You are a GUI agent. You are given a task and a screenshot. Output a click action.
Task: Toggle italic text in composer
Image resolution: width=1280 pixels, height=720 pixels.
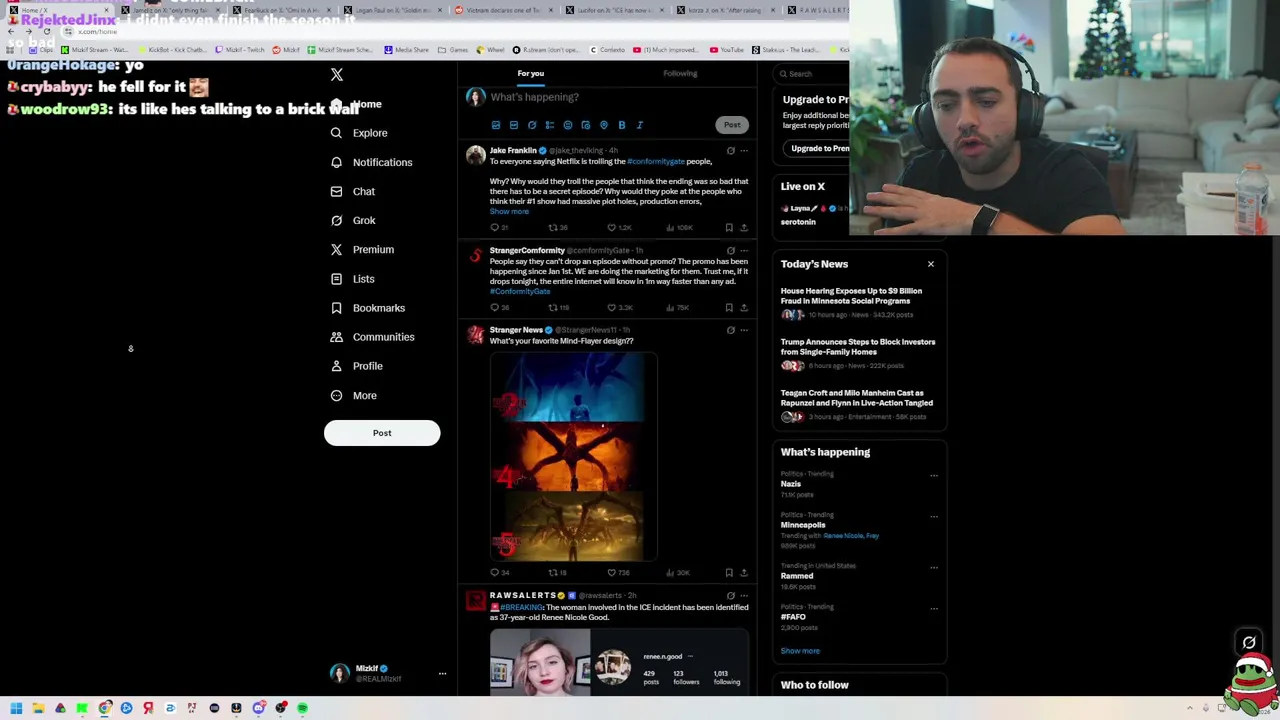coord(640,125)
